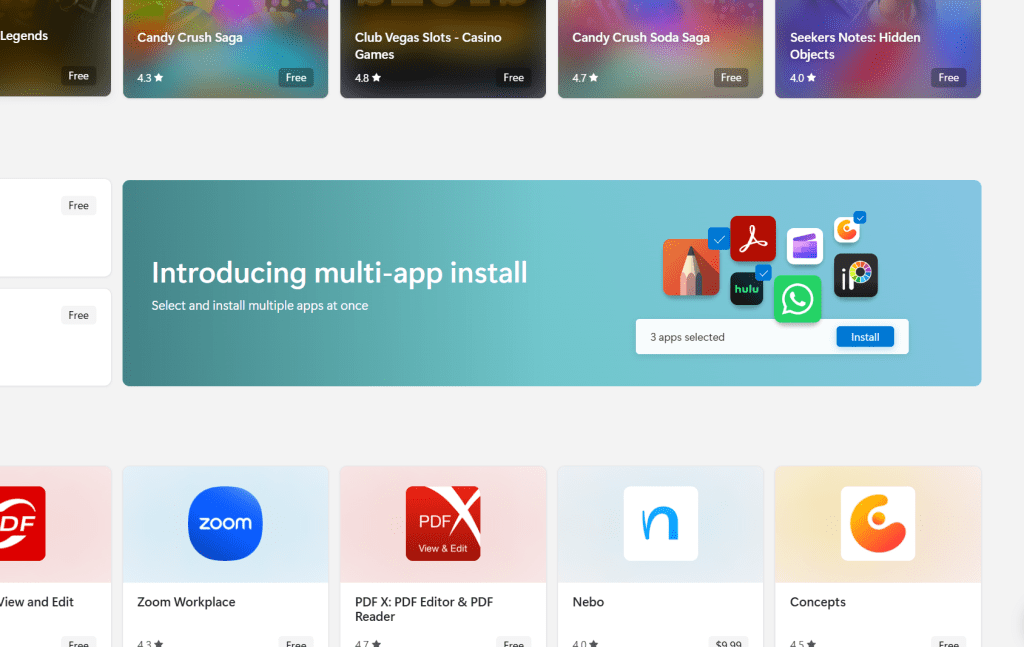Image resolution: width=1024 pixels, height=647 pixels.
Task: Select the Clipchamp icon in the banner
Action: (x=804, y=246)
